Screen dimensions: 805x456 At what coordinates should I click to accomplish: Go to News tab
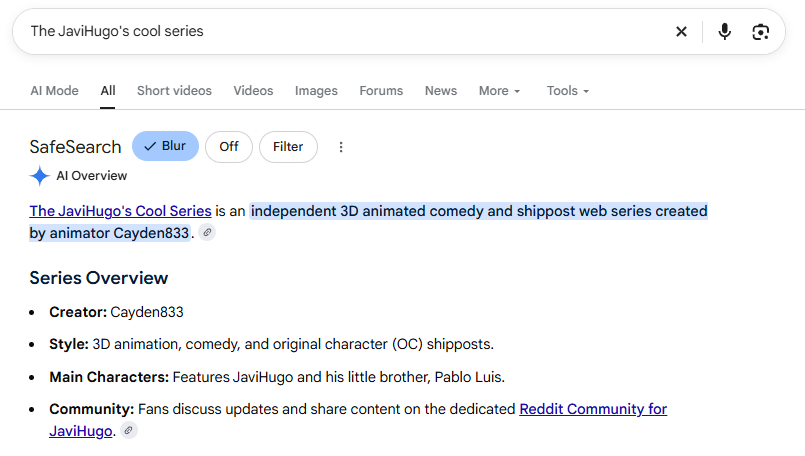441,91
